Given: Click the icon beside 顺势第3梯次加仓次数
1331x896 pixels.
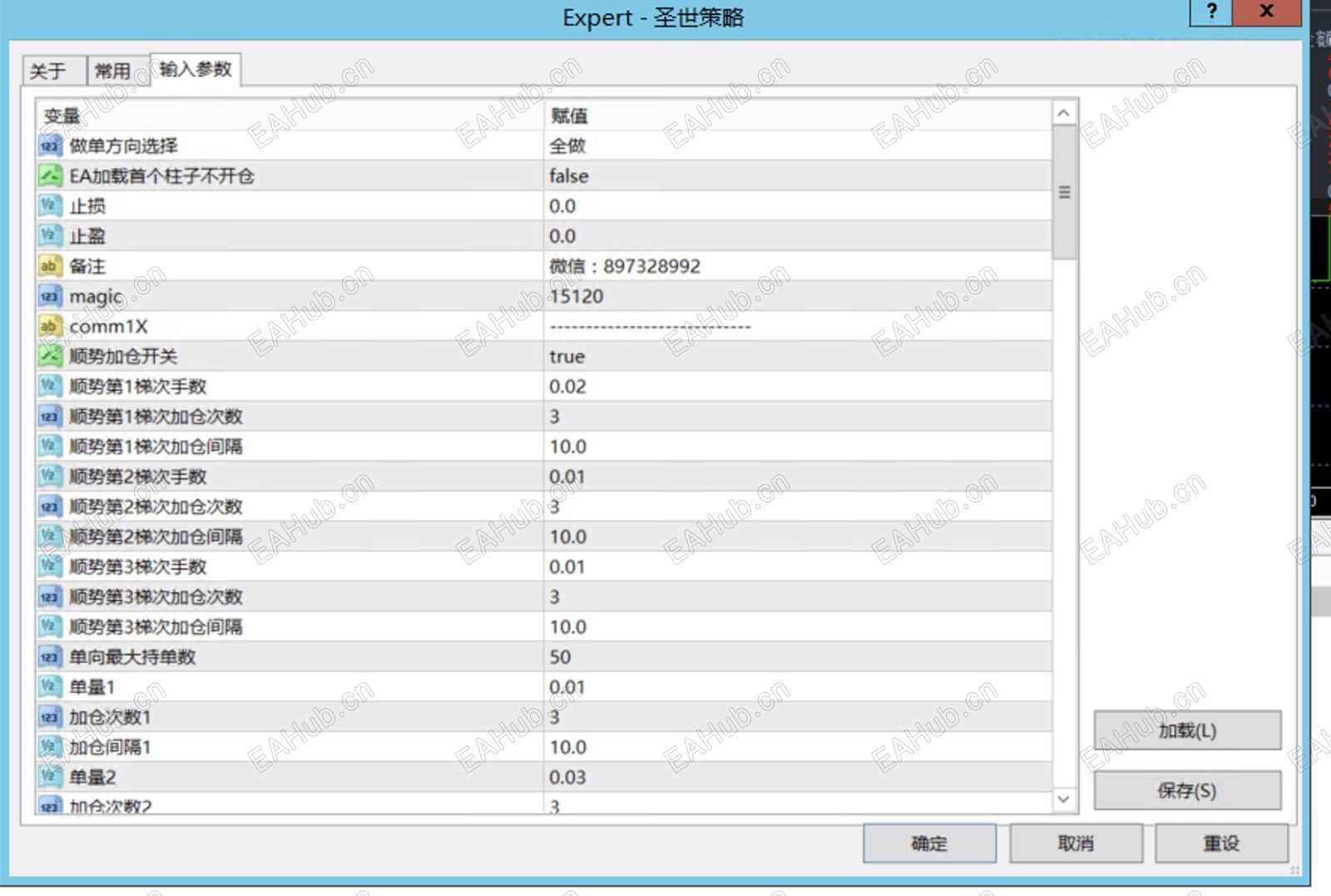Looking at the screenshot, I should (x=50, y=597).
